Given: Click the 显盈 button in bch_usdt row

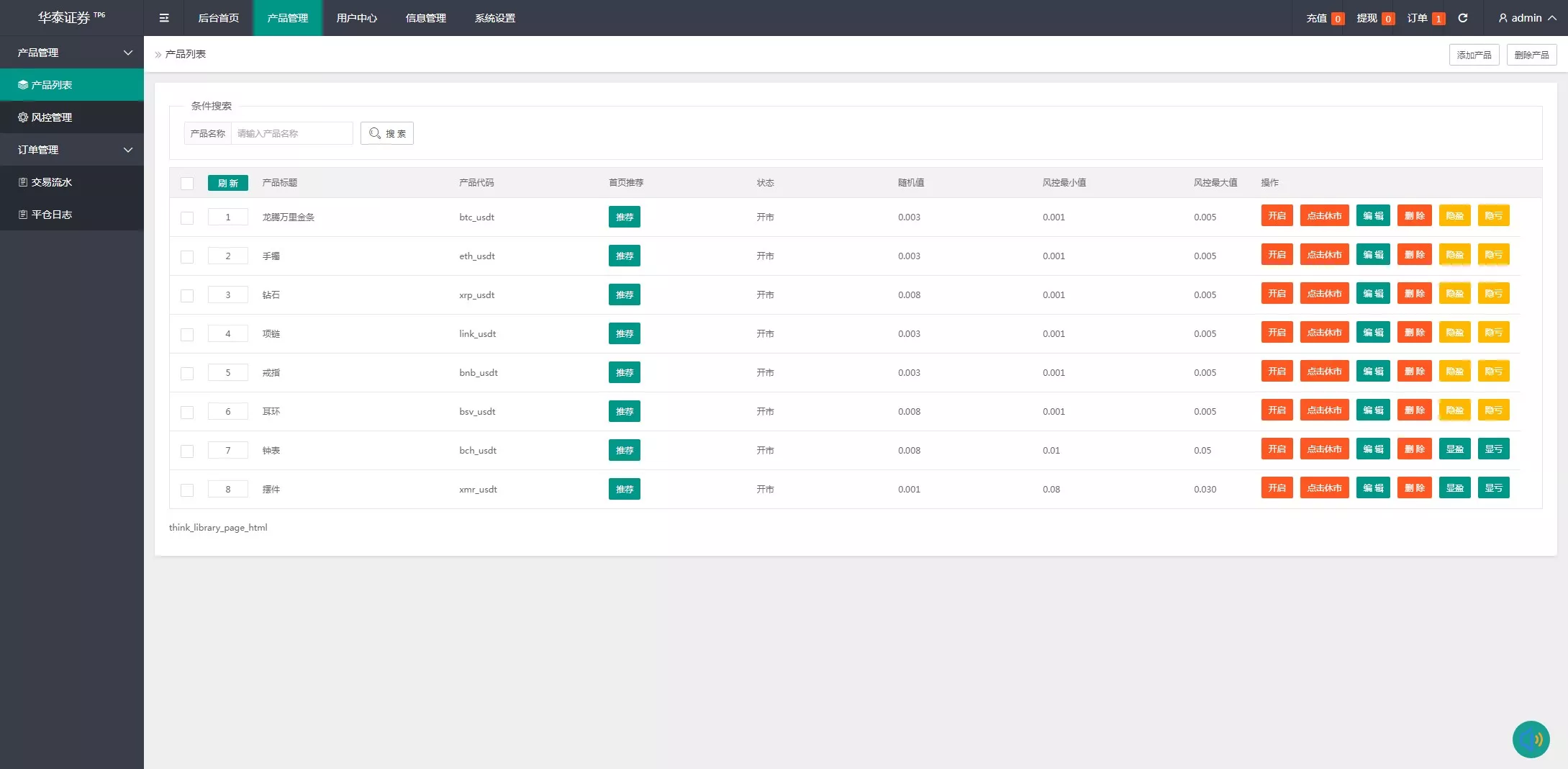Looking at the screenshot, I should (x=1454, y=449).
